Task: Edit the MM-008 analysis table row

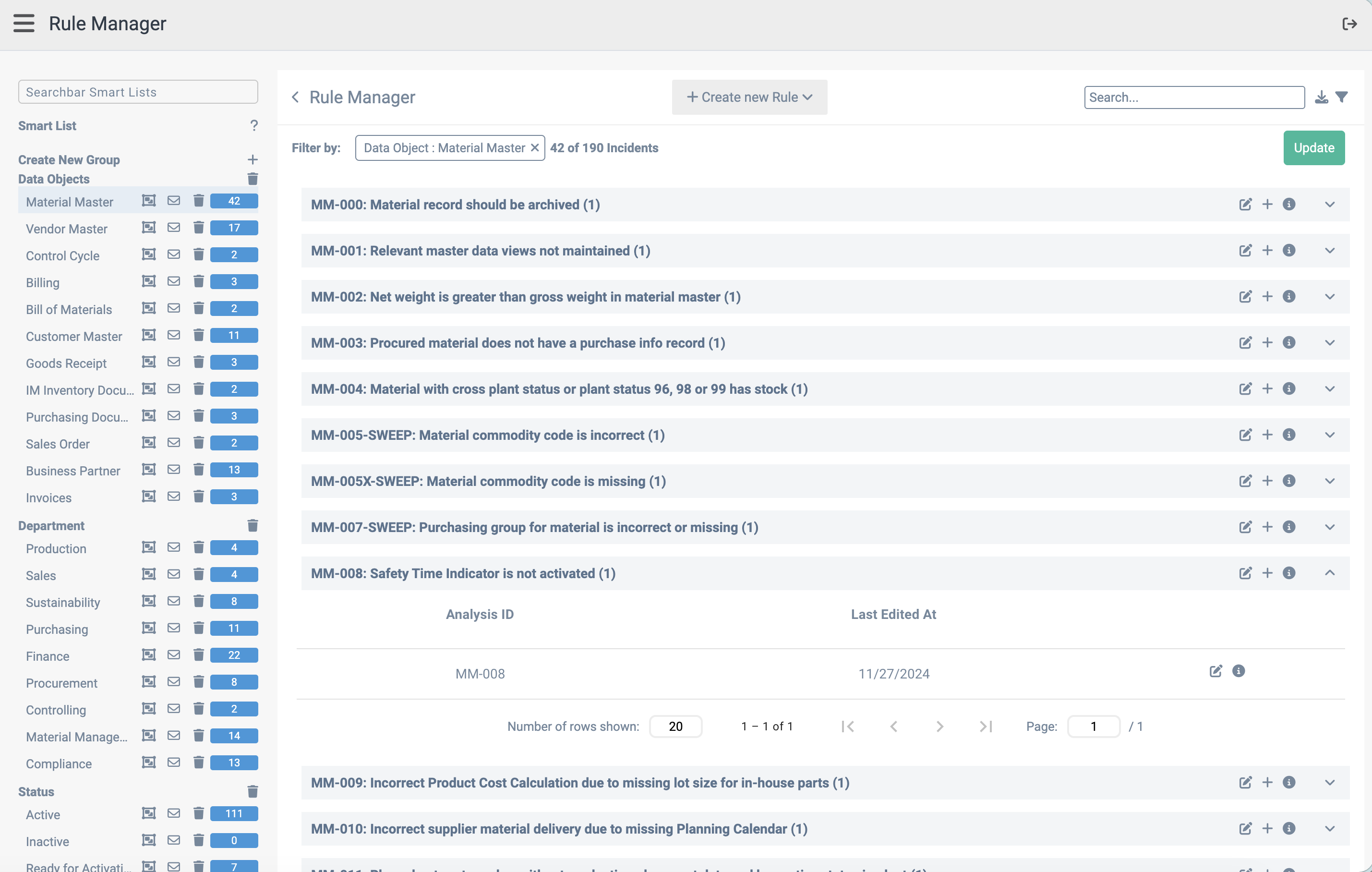Action: click(1216, 671)
